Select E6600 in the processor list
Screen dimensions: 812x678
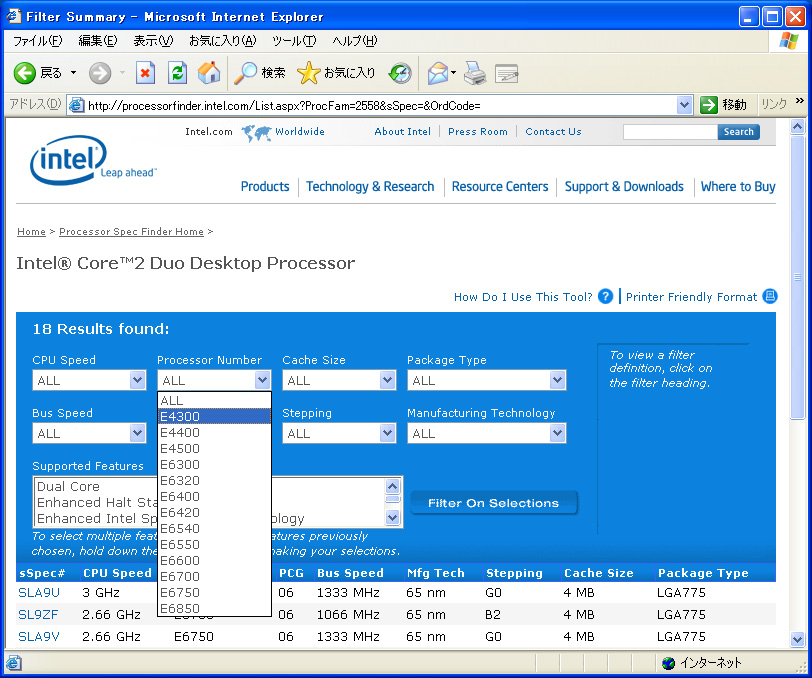click(214, 560)
